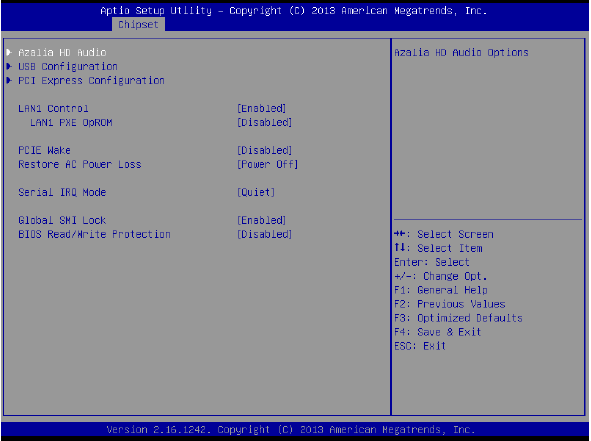The width and height of the screenshot is (591, 441).
Task: Open the Azalia HD Audio submenu
Action: pyautogui.click(x=62, y=52)
